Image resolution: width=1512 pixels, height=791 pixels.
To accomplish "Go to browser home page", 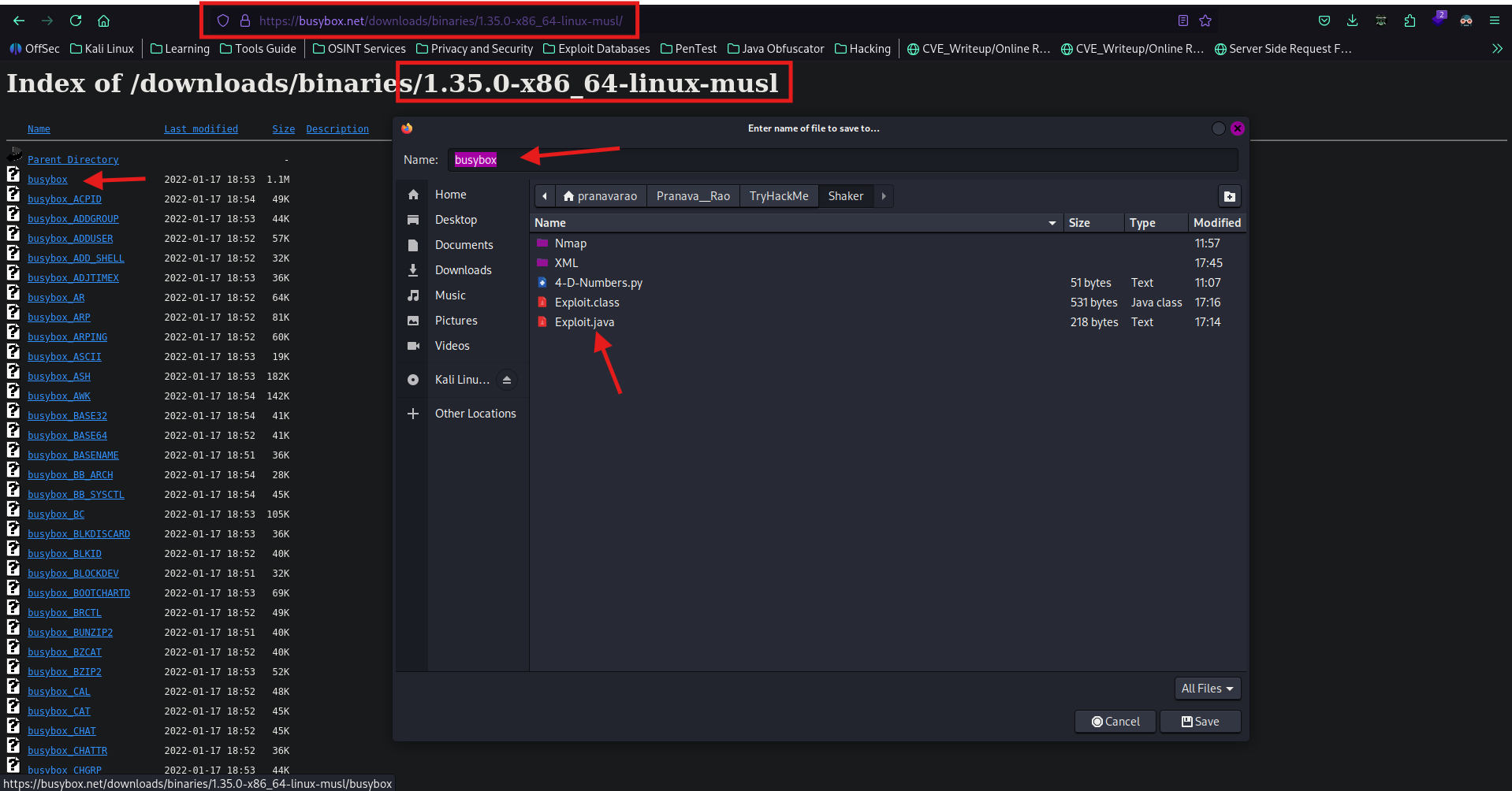I will point(103,20).
